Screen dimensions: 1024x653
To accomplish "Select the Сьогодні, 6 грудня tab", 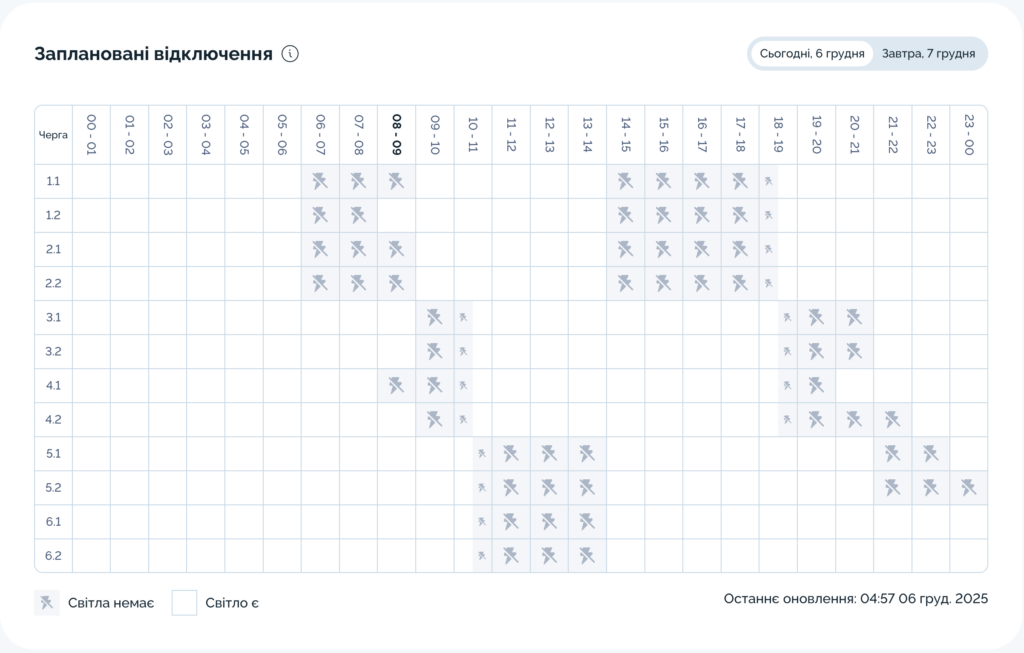I will point(812,54).
